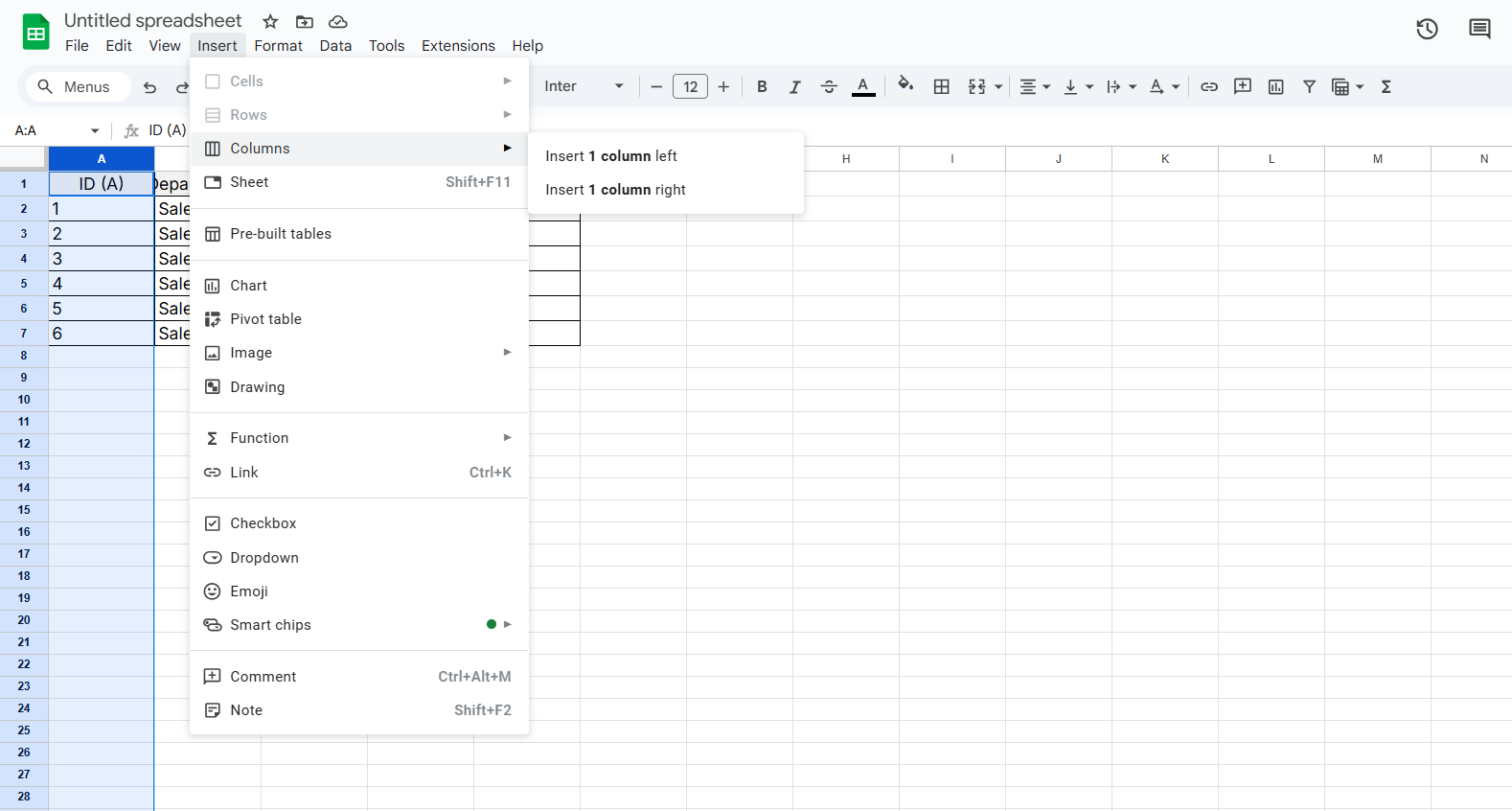The image size is (1512, 811).
Task: Open the Inter font dropdown
Action: click(583, 87)
